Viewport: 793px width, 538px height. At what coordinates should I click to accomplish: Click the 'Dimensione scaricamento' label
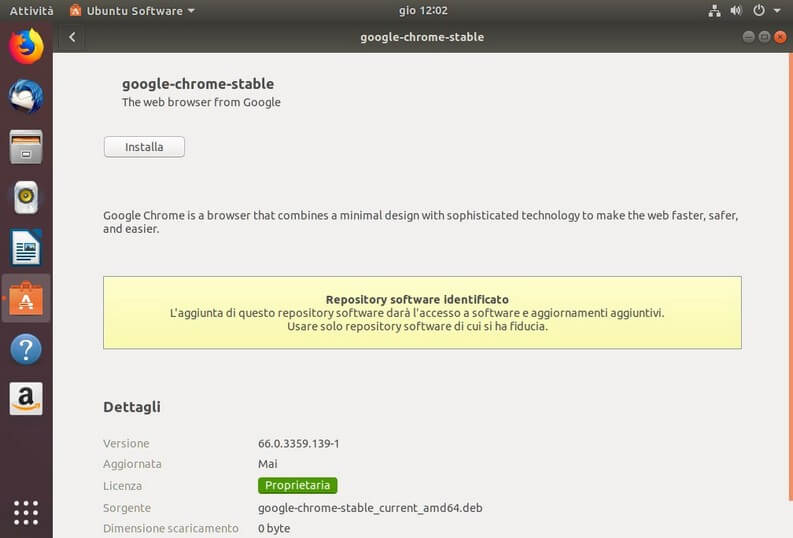pyautogui.click(x=171, y=528)
